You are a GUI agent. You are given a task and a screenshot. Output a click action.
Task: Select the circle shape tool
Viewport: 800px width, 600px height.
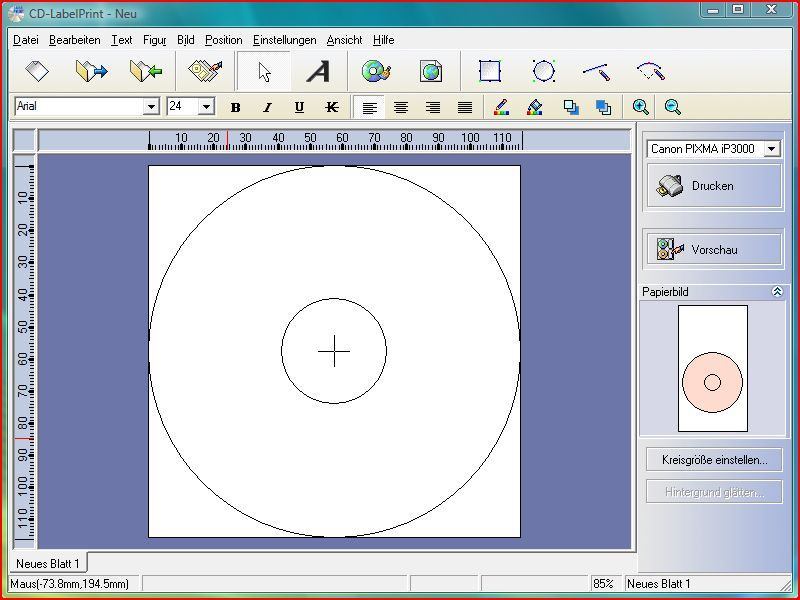(x=543, y=72)
